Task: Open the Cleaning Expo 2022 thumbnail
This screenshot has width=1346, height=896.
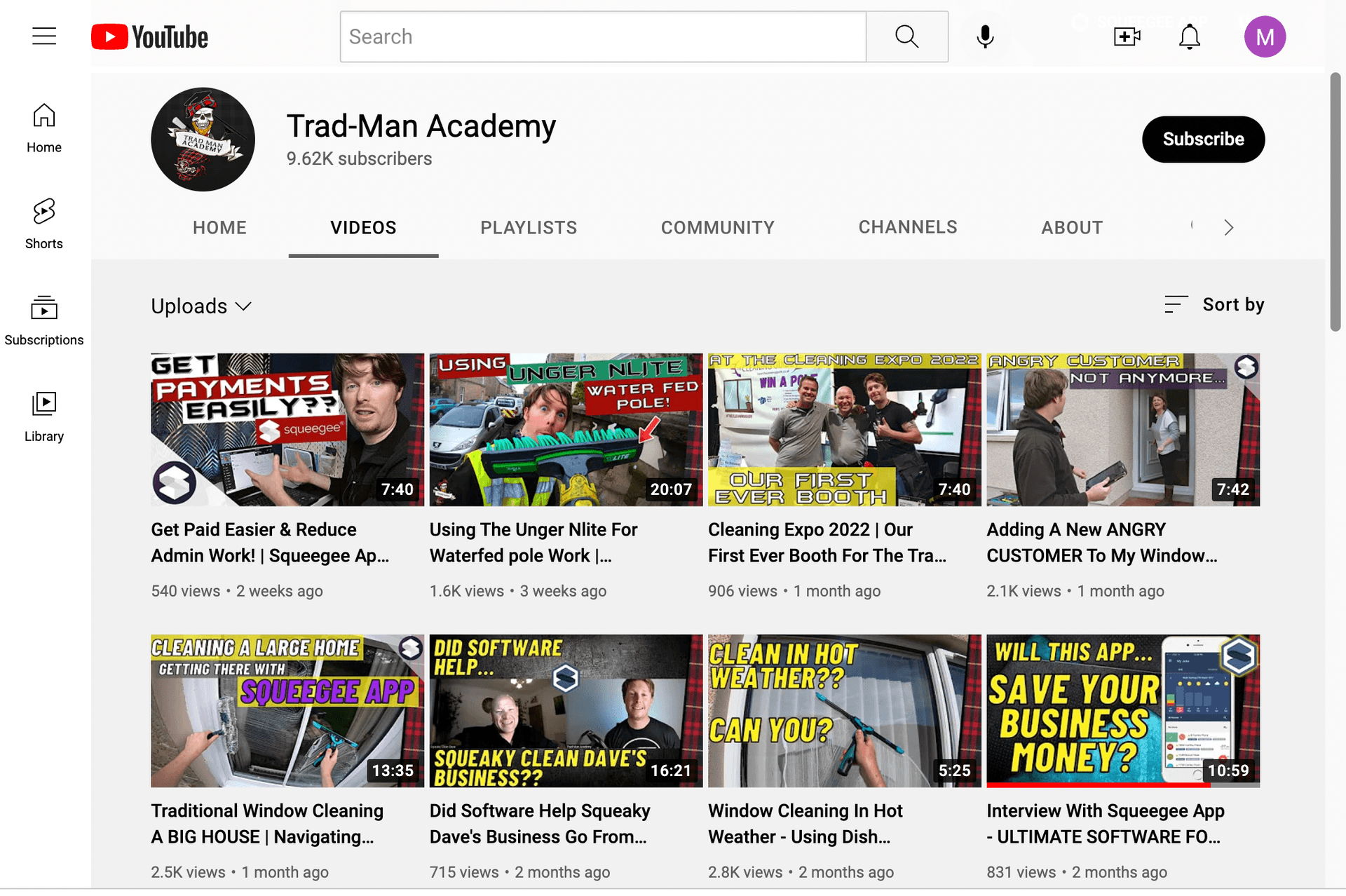Action: tap(844, 430)
